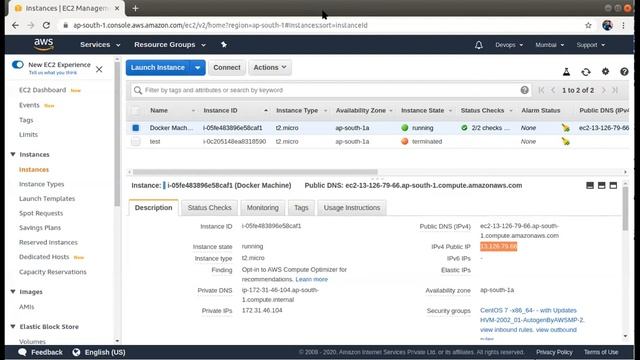Go to next page of instances

tap(604, 90)
